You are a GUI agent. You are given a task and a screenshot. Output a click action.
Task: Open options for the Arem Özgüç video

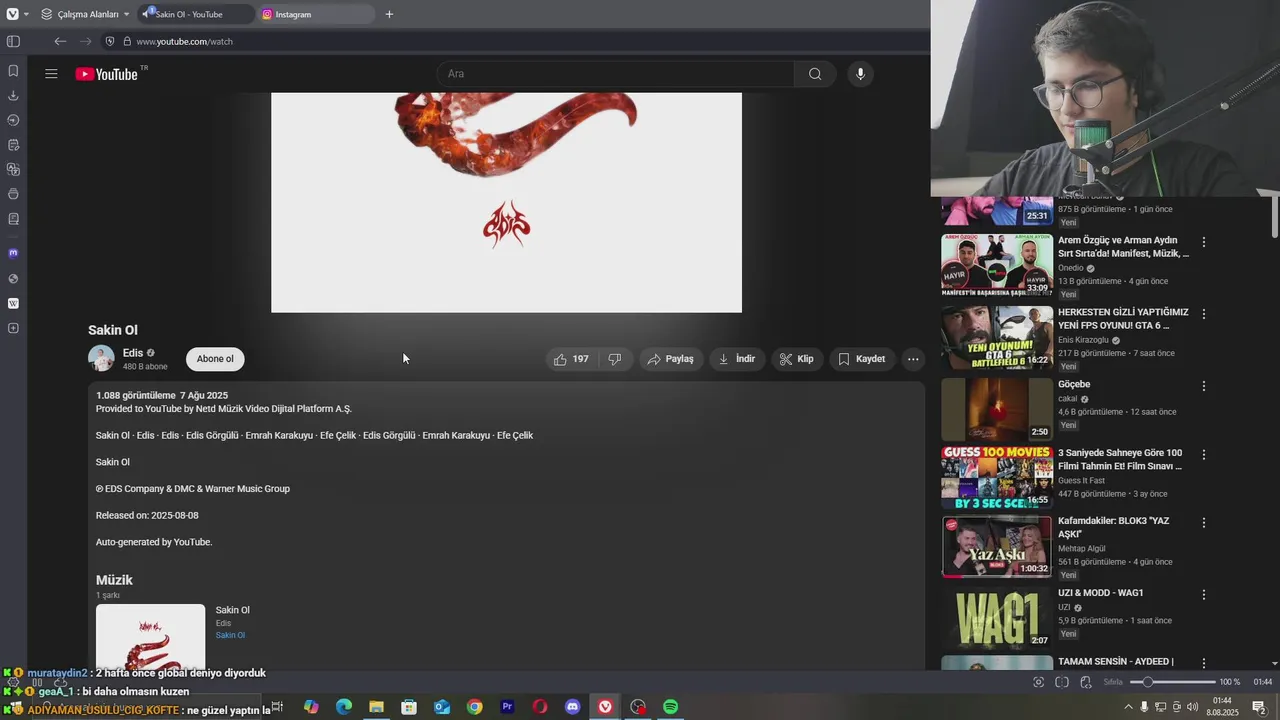click(x=1204, y=242)
